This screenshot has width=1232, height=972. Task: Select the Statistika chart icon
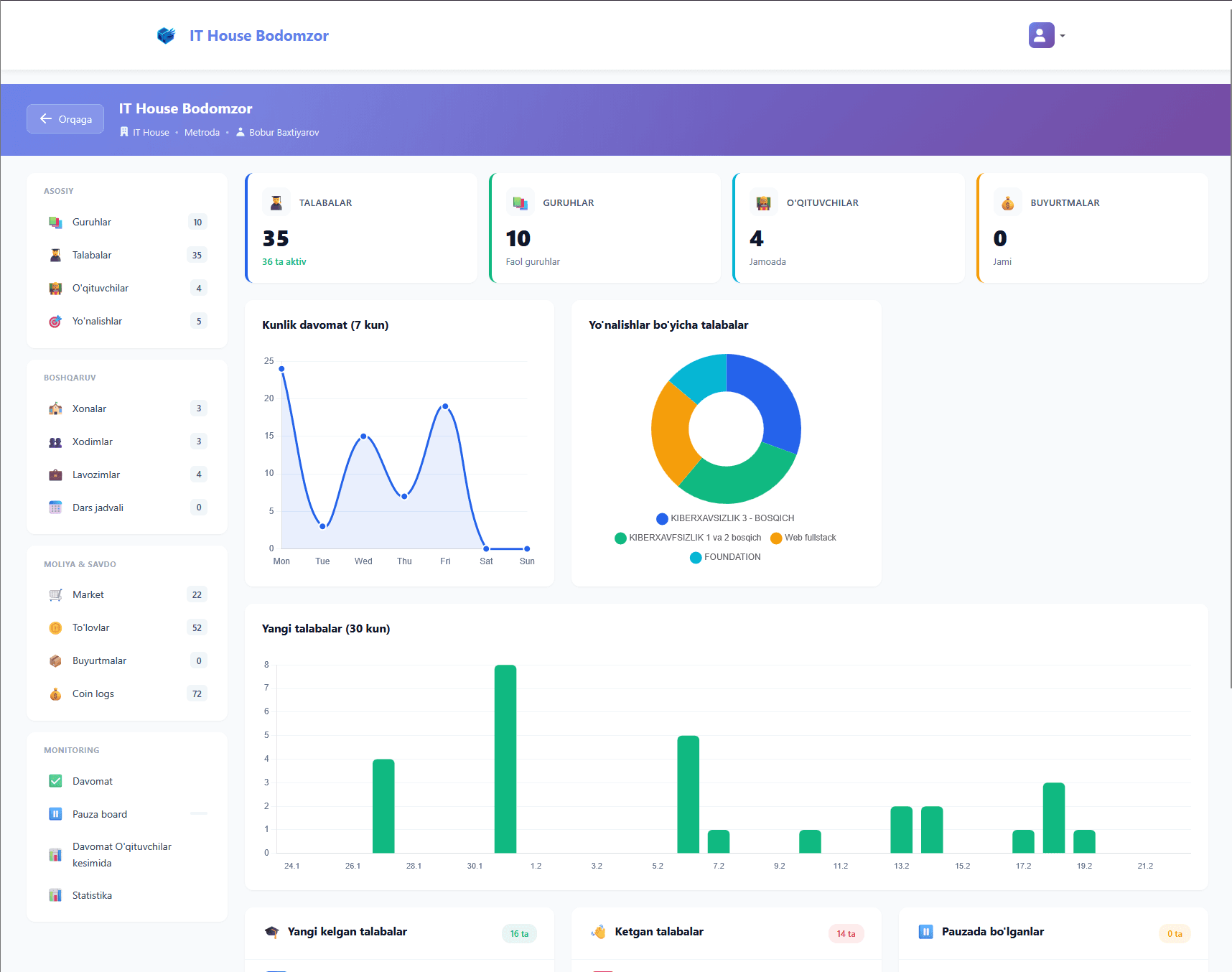(x=55, y=895)
